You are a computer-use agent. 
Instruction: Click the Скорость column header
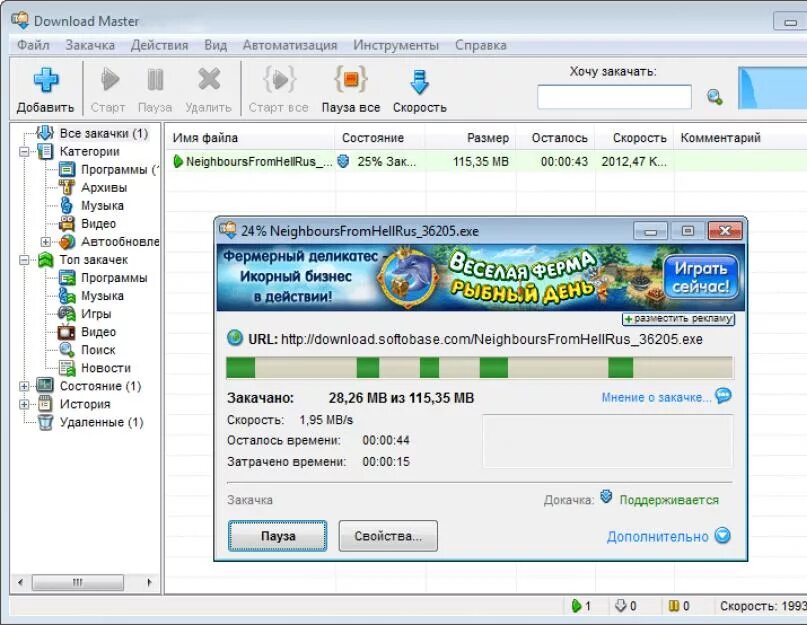click(635, 138)
